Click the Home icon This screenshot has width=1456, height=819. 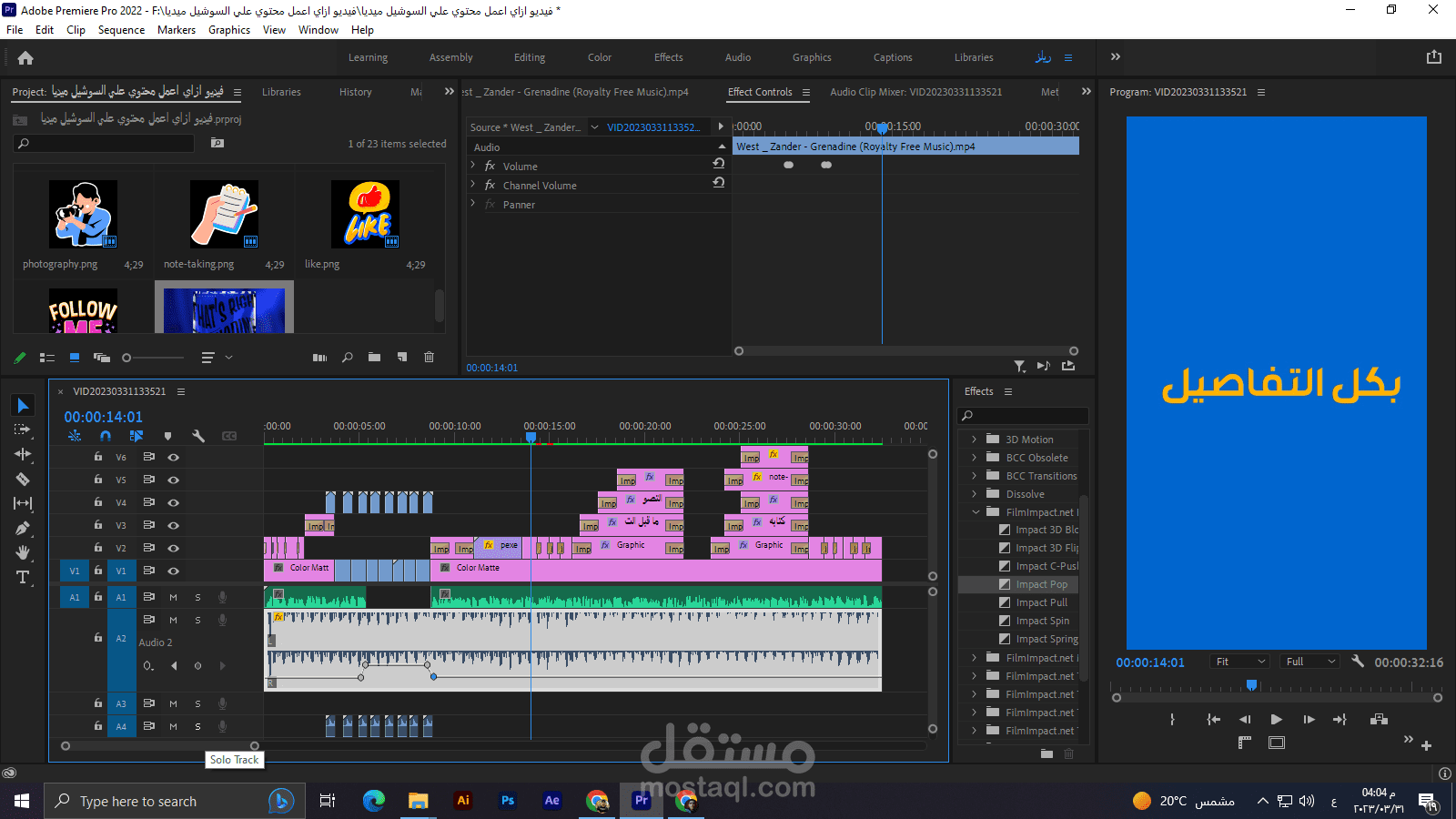click(x=25, y=58)
